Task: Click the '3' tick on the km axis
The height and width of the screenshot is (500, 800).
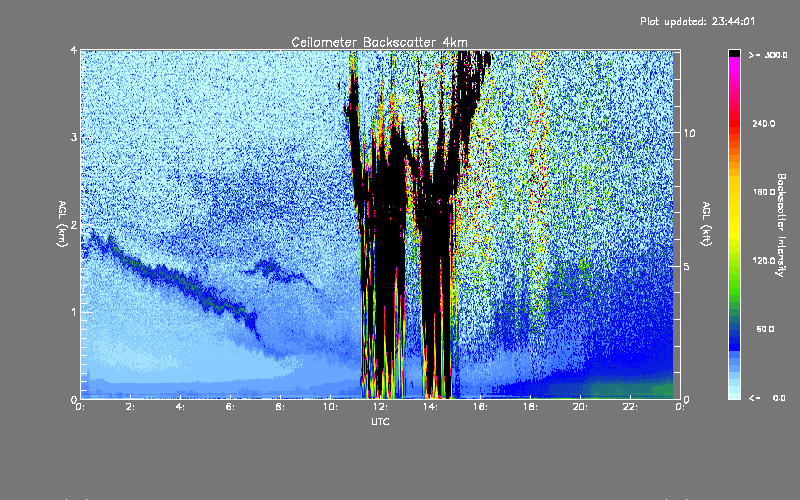Action: coord(74,137)
